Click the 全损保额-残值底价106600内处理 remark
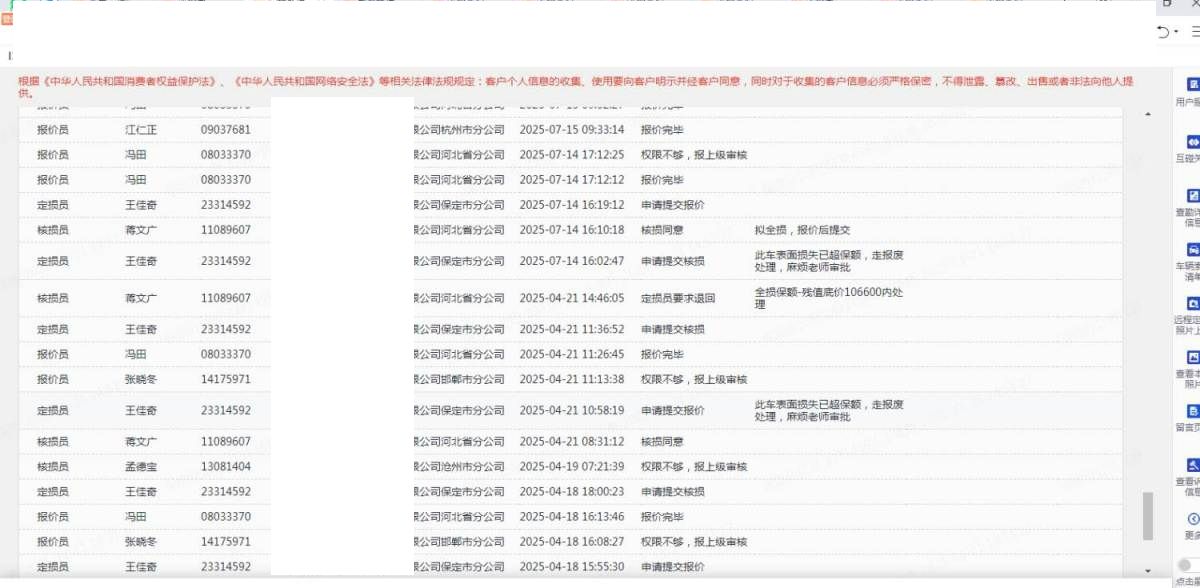The width and height of the screenshot is (1200, 588). (x=815, y=298)
